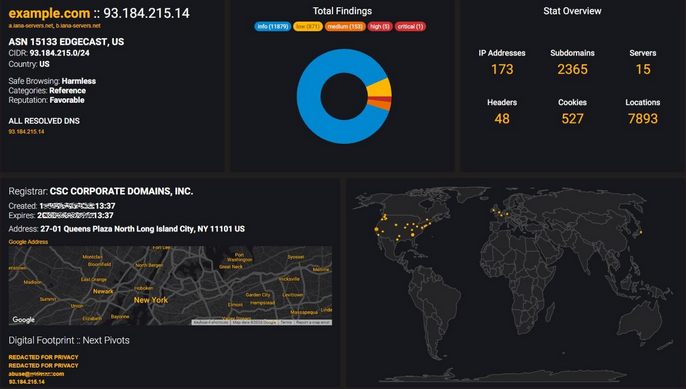Screen dimensions: 686x389
Task: Open the abuse email pivot link
Action: [x=36, y=374]
